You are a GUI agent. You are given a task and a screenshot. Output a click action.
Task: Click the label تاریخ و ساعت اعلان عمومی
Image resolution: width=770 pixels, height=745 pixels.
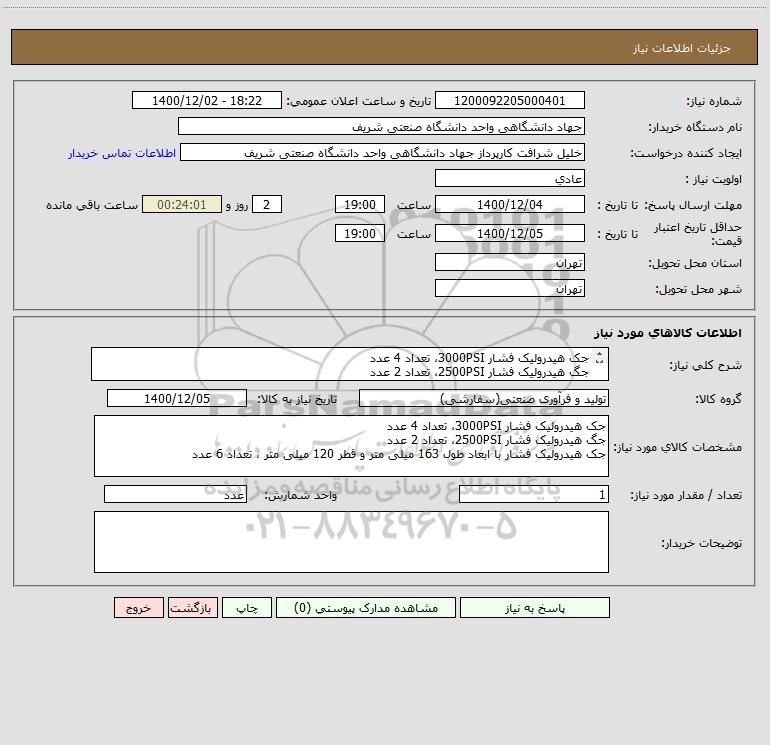tap(358, 101)
